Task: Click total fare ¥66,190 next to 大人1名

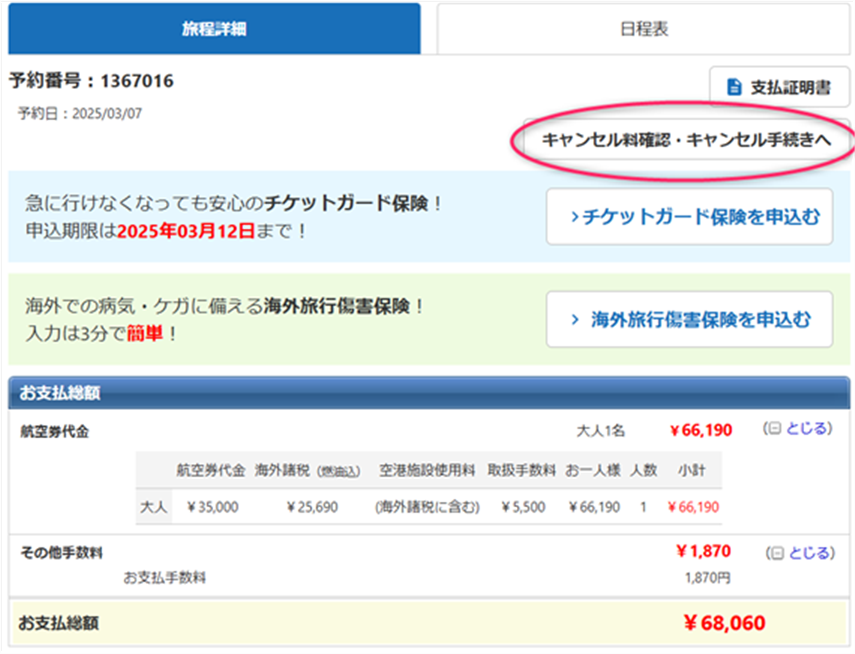Action: coord(701,430)
